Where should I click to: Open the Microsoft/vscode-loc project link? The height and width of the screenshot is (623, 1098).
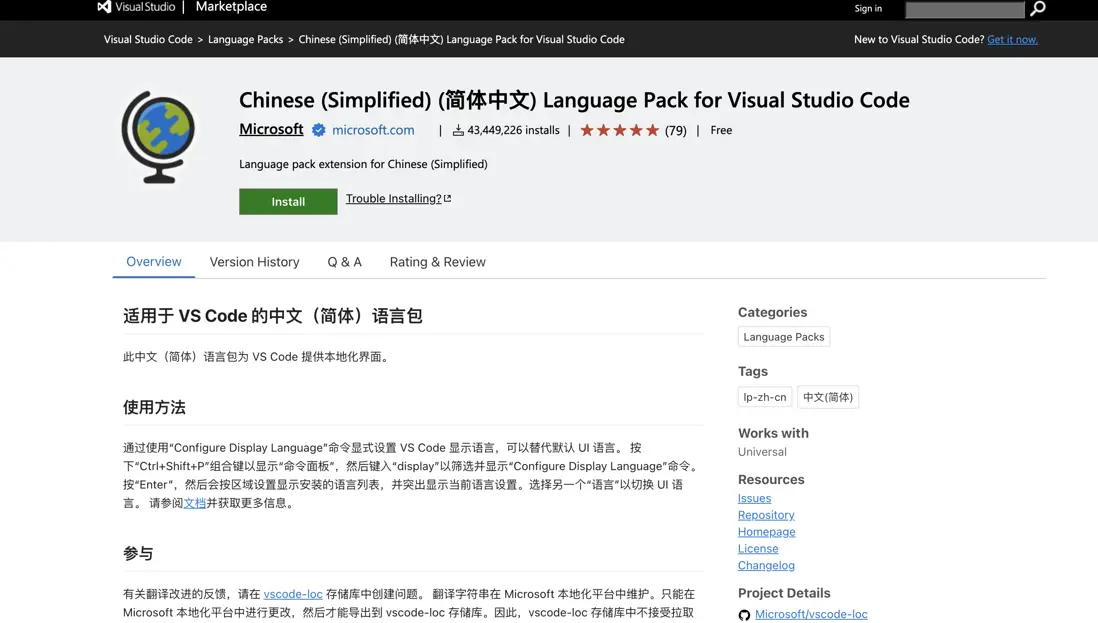(811, 614)
